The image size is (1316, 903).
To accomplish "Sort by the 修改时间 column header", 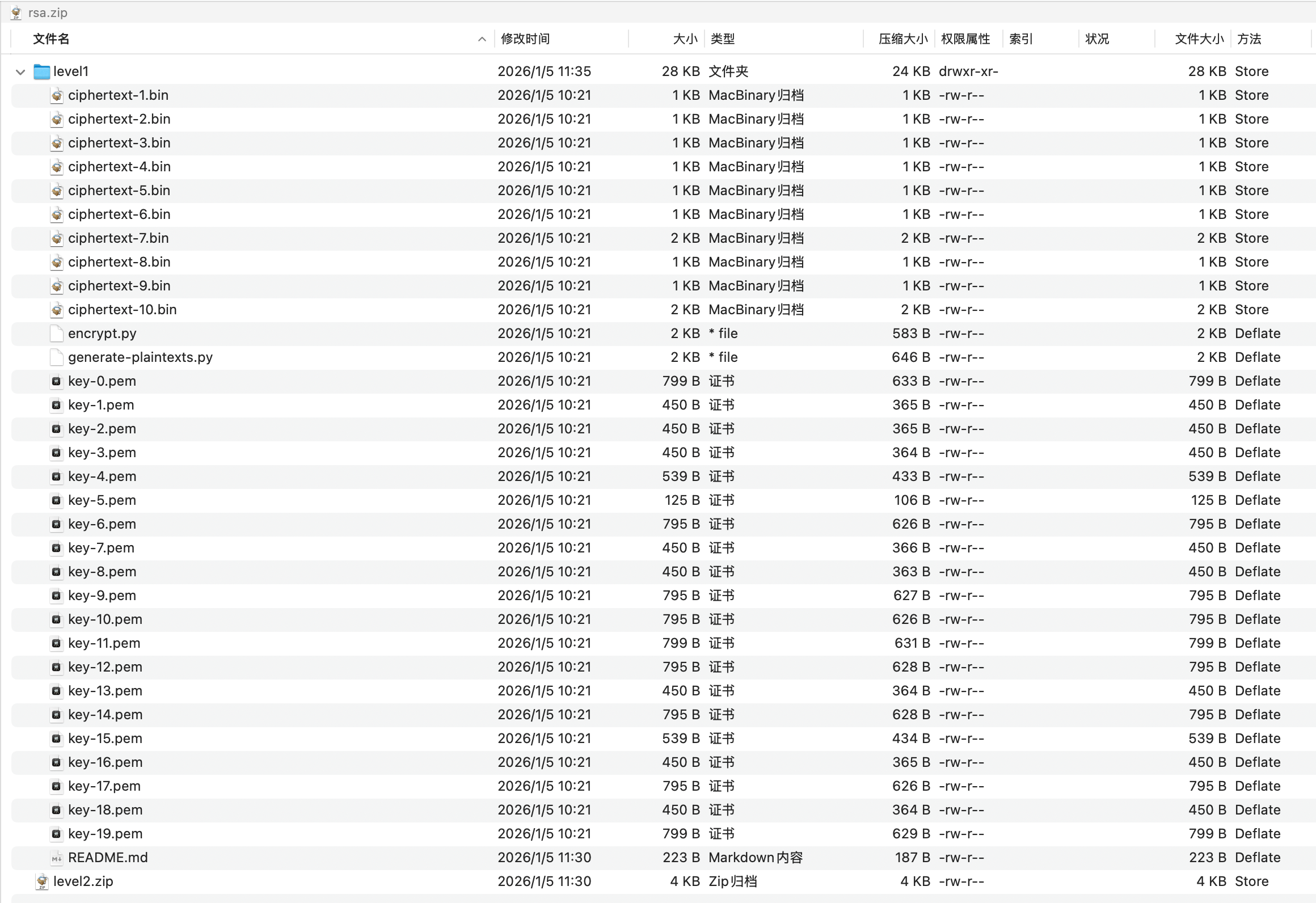I will 525,39.
